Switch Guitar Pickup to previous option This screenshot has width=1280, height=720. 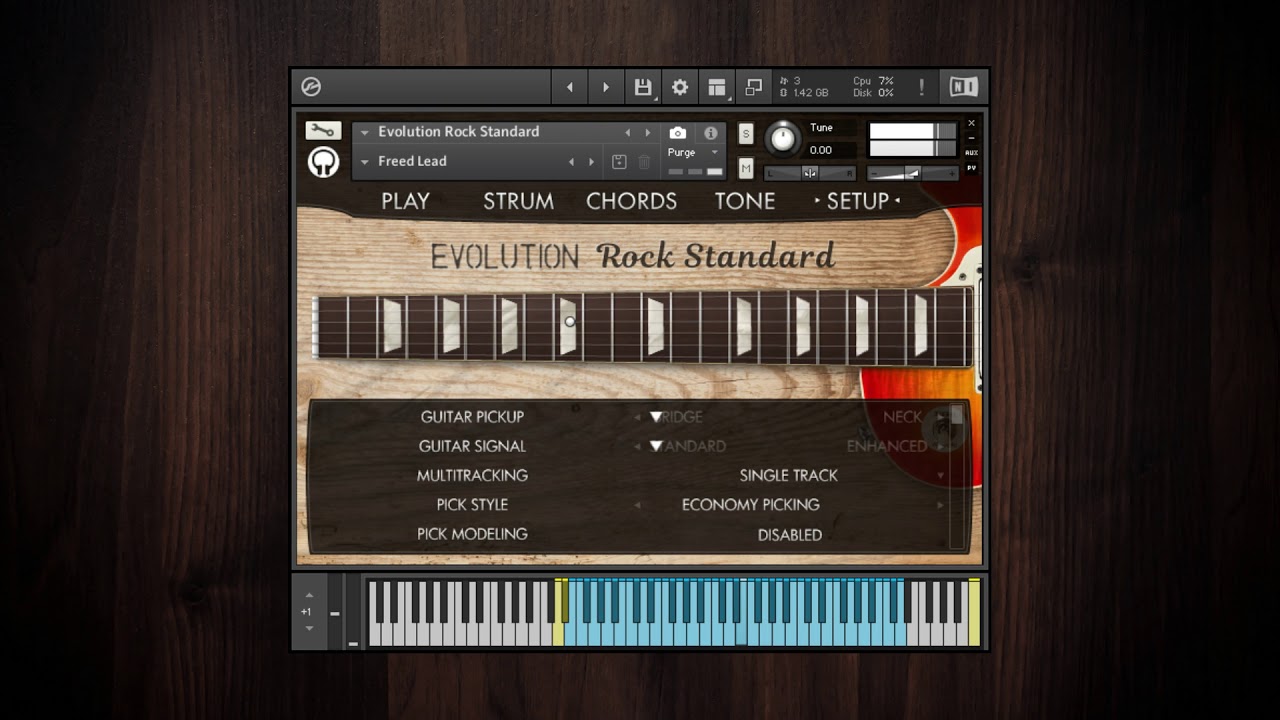pyautogui.click(x=638, y=417)
